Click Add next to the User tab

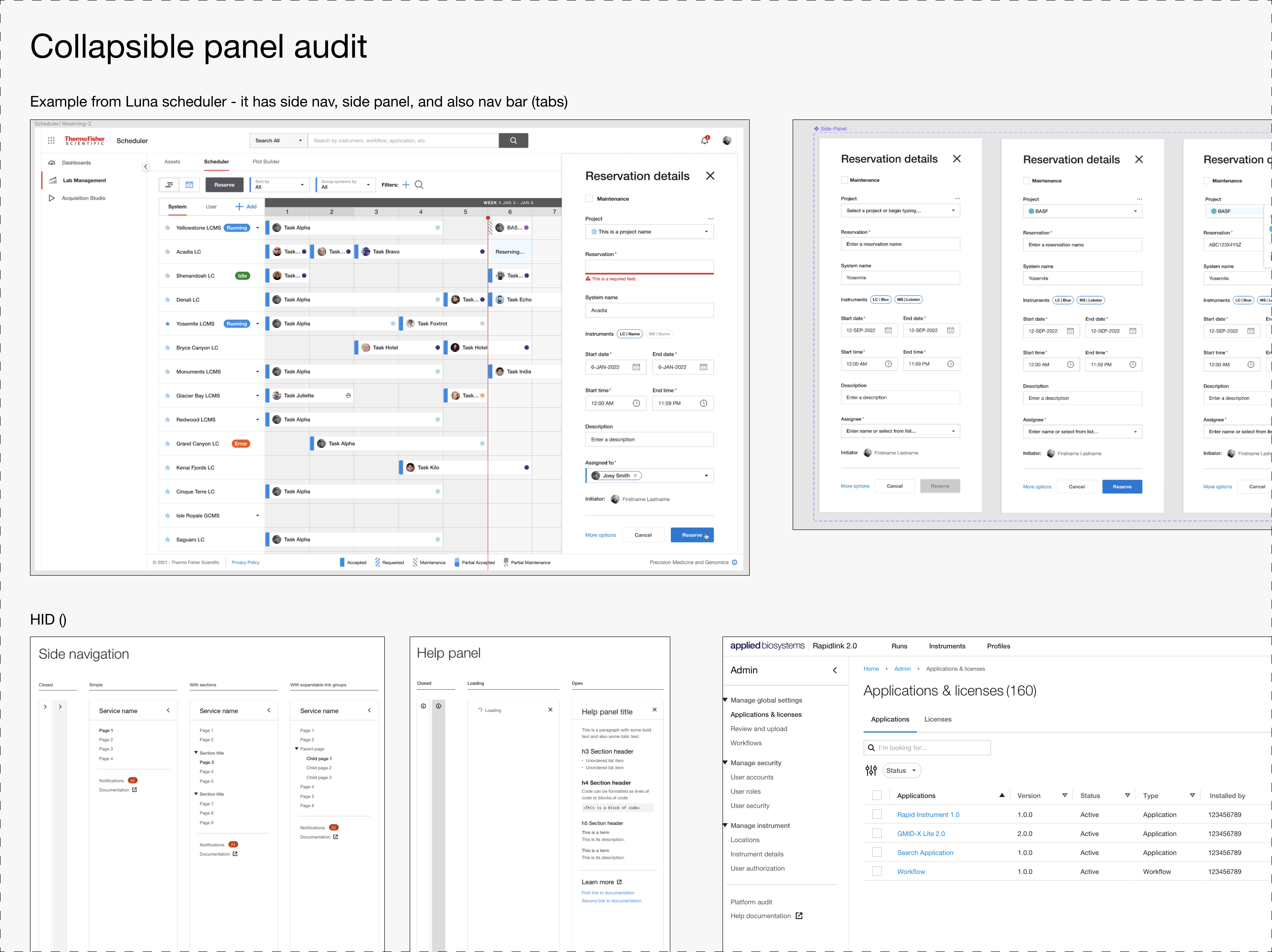click(x=246, y=207)
